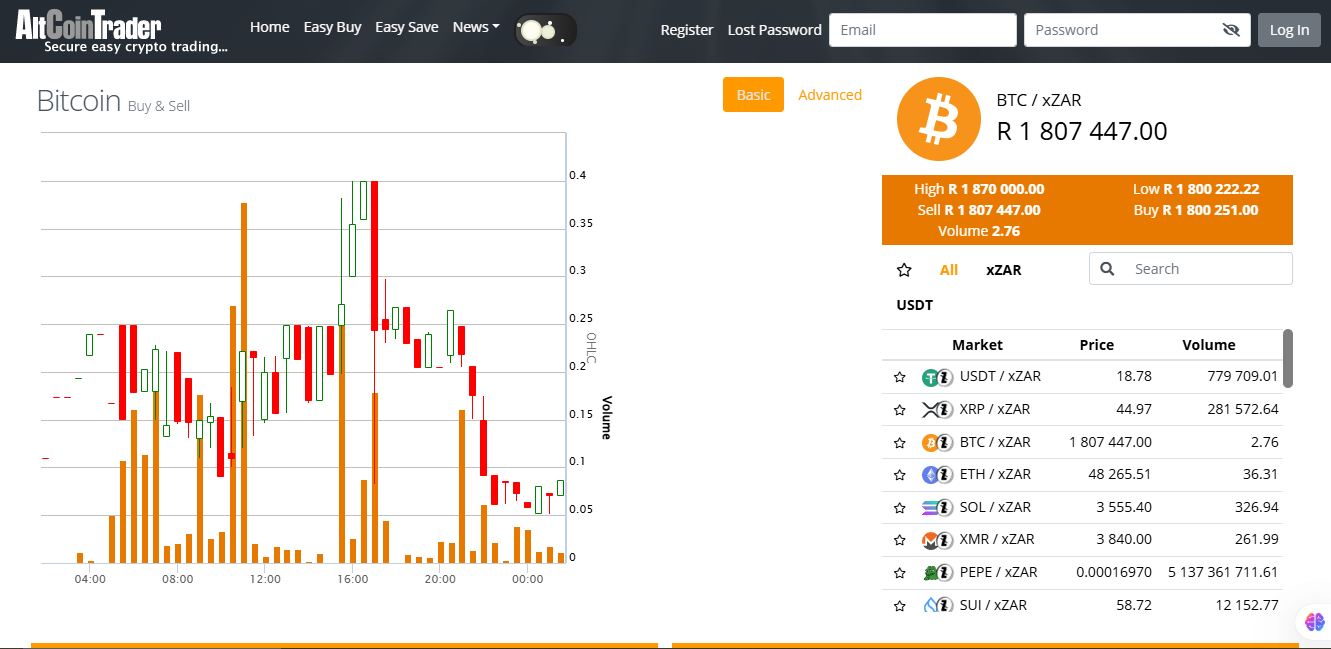Image resolution: width=1331 pixels, height=649 pixels.
Task: Click the Bitcoin Buy & Sell heading
Action: pos(113,102)
